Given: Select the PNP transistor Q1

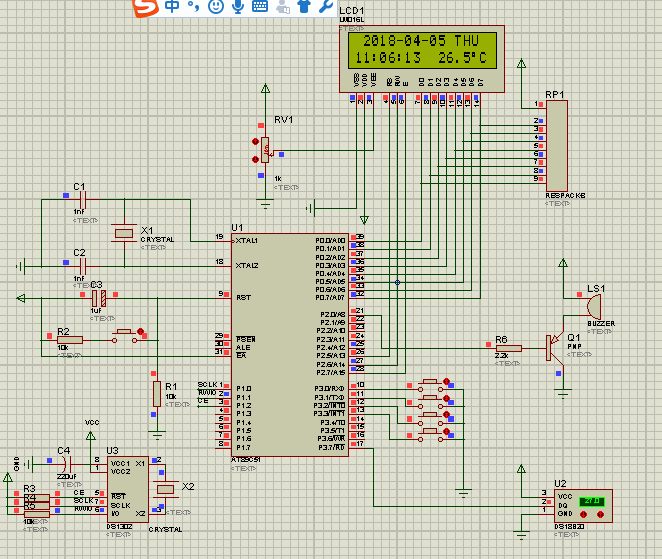Looking at the screenshot, I should tap(553, 347).
